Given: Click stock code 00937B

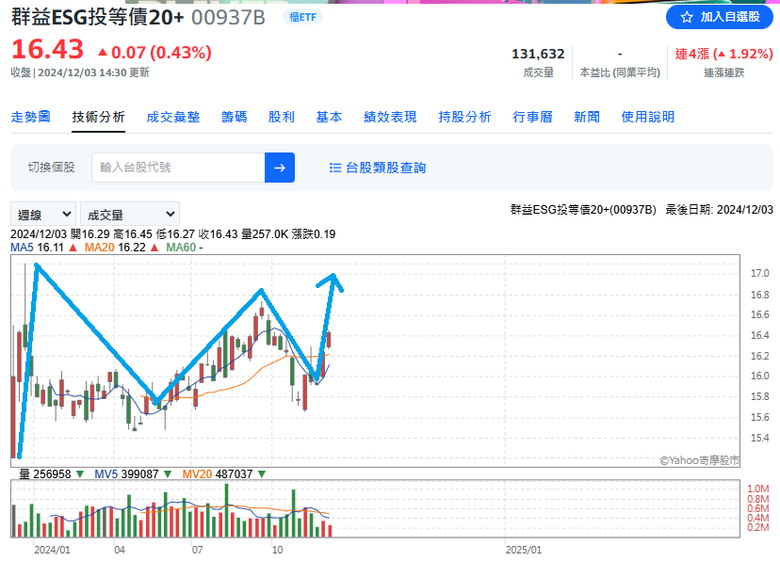Looking at the screenshot, I should [x=228, y=17].
